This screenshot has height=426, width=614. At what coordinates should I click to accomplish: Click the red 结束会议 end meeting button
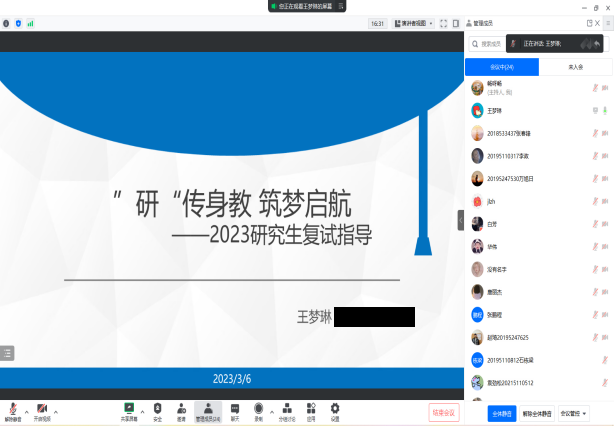[443, 411]
